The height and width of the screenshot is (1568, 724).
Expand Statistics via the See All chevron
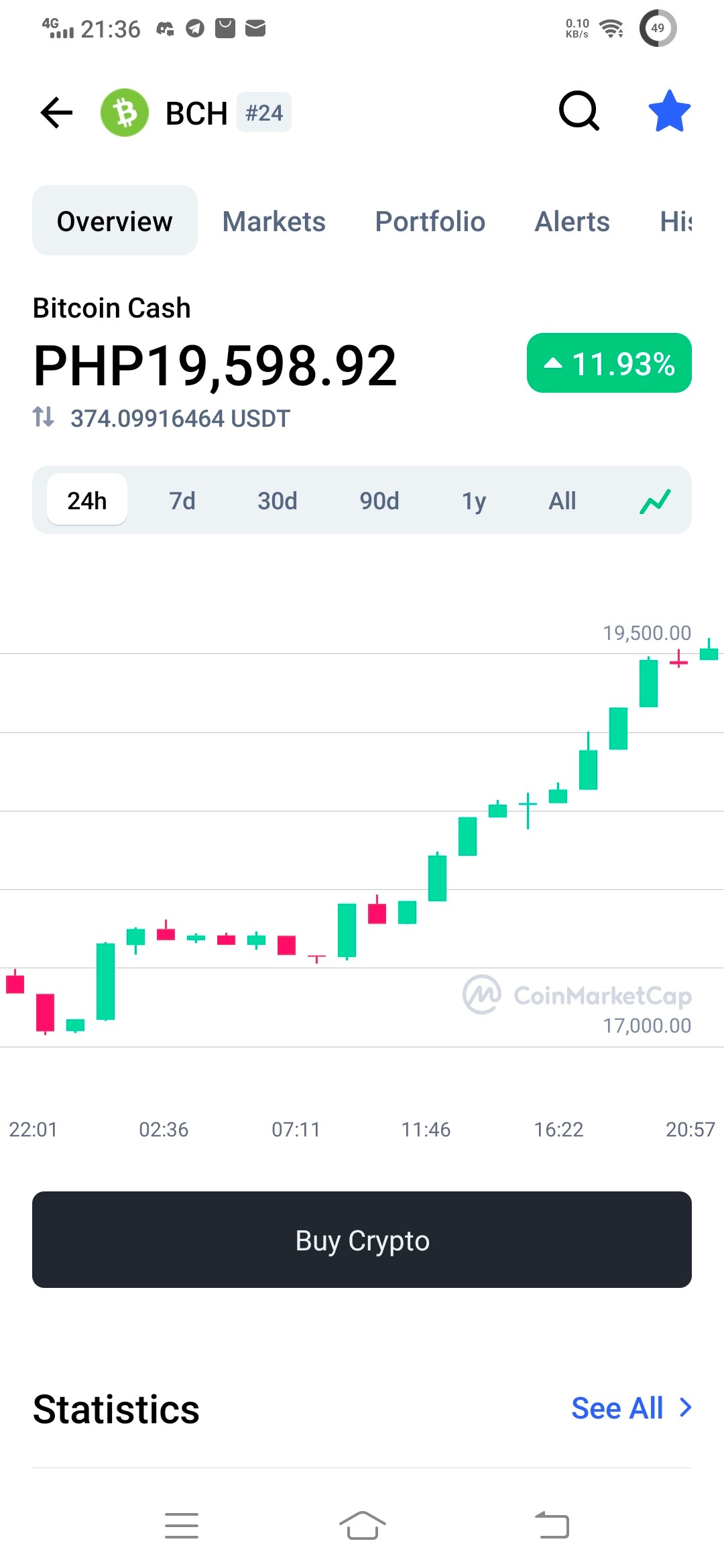pos(685,1407)
